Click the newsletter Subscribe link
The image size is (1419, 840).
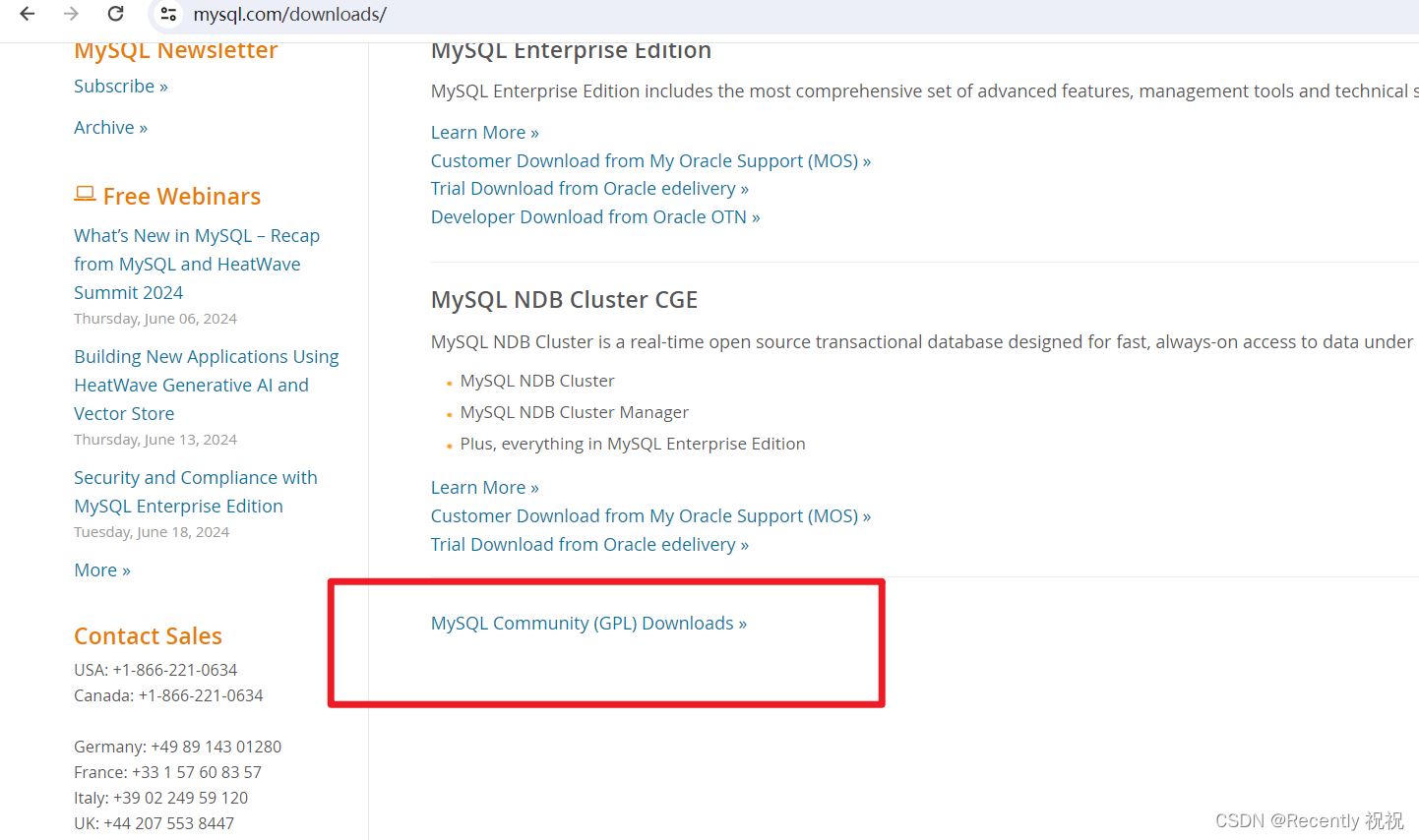[x=121, y=86]
